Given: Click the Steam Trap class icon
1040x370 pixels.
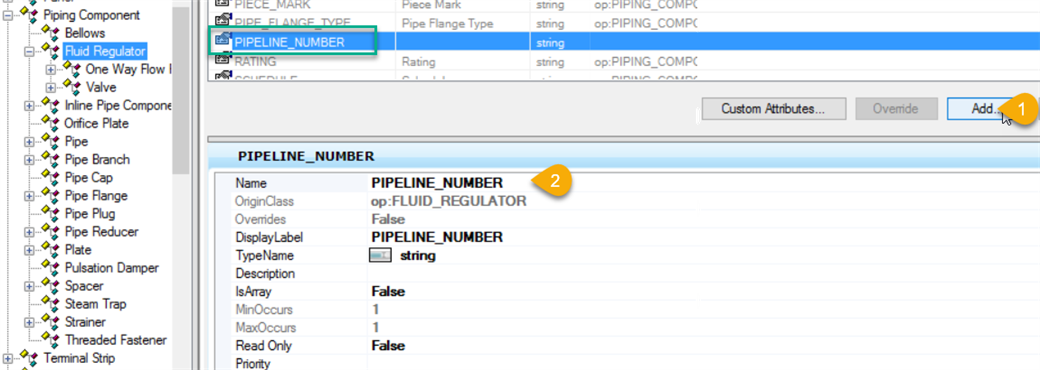Looking at the screenshot, I should coord(52,304).
